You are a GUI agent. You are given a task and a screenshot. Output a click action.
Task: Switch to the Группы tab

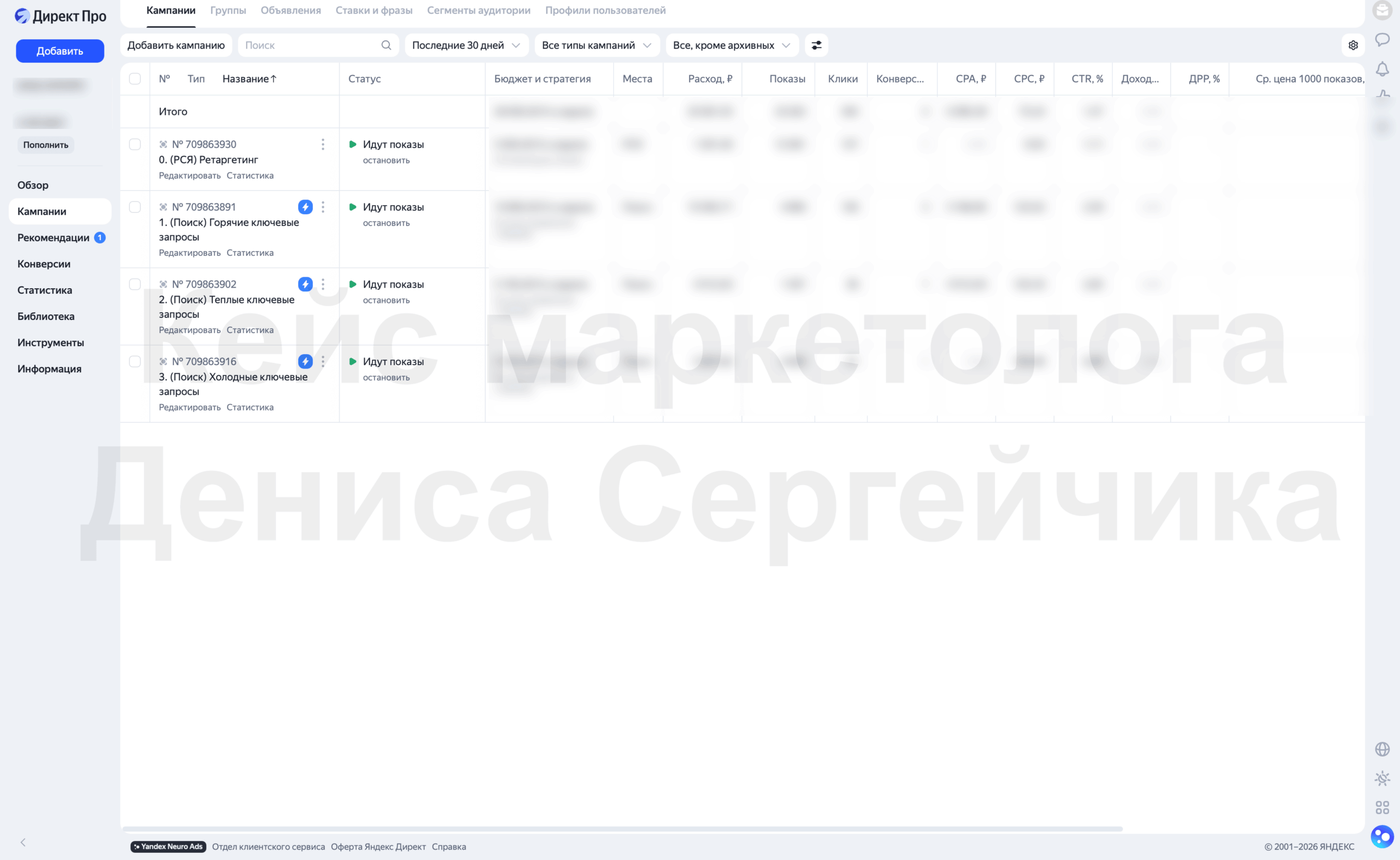tap(228, 11)
